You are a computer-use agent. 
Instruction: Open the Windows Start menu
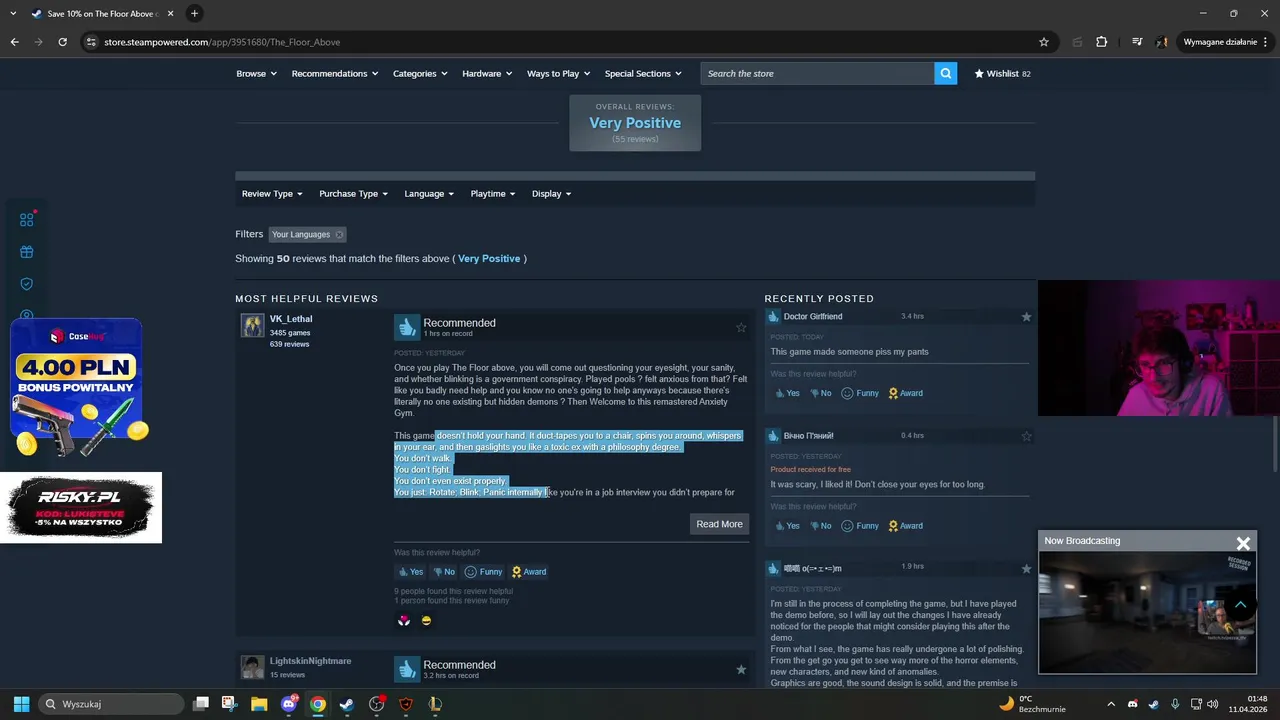21,704
